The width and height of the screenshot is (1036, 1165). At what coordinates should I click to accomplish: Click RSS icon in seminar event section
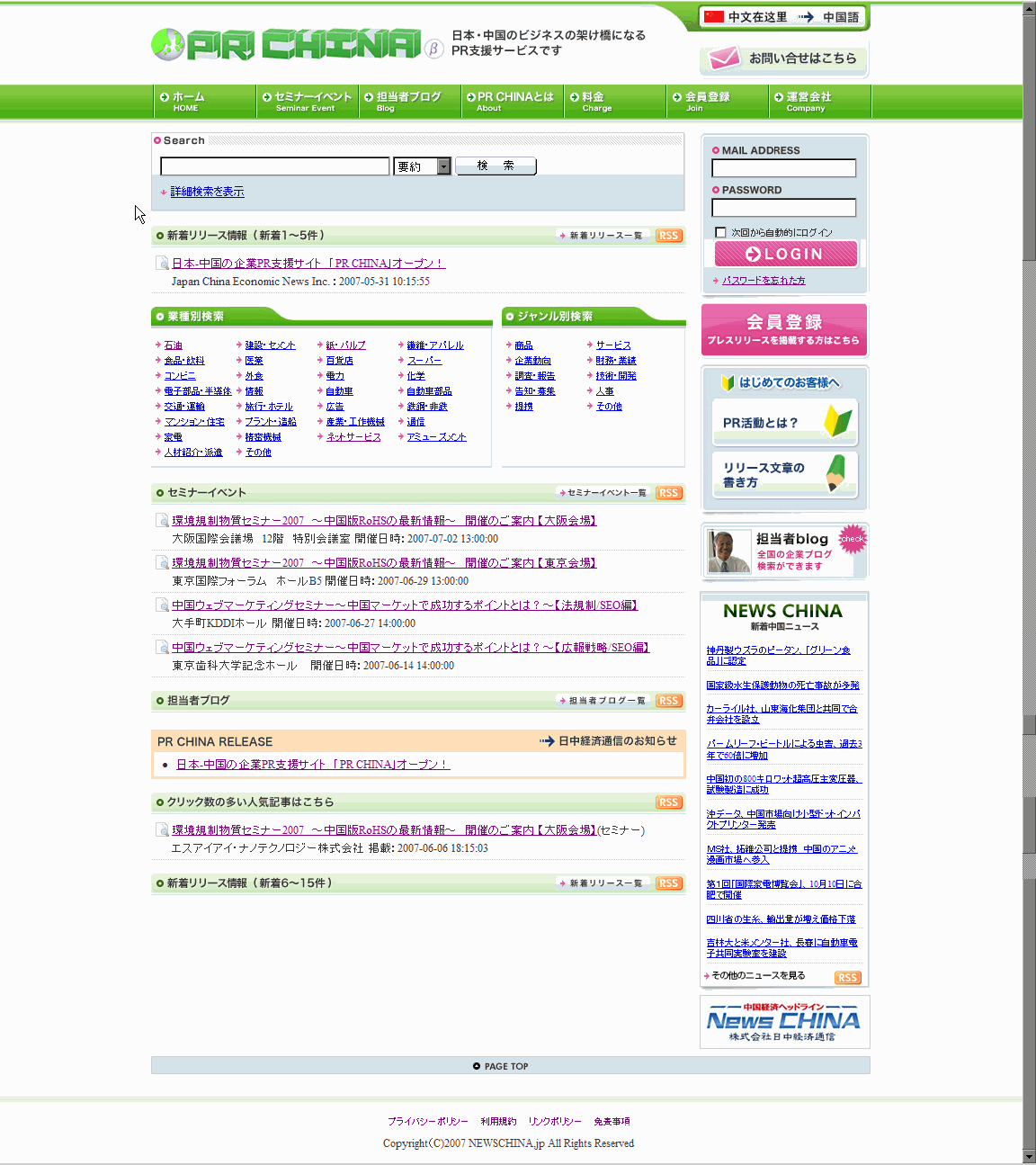click(x=668, y=493)
